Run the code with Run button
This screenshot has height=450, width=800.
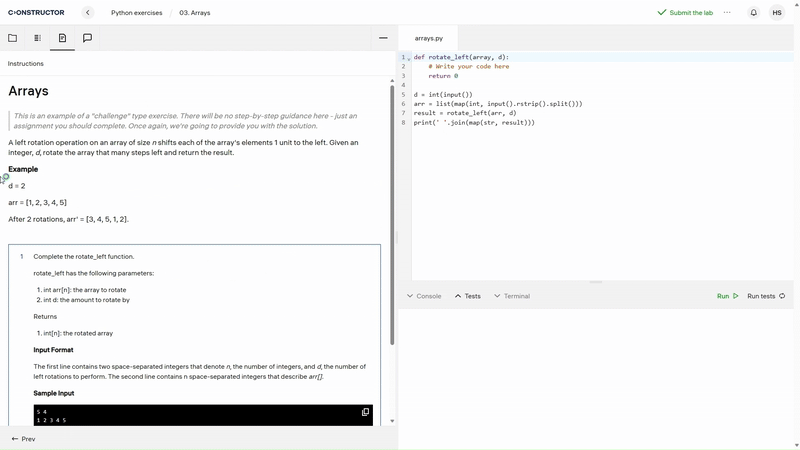pos(727,296)
